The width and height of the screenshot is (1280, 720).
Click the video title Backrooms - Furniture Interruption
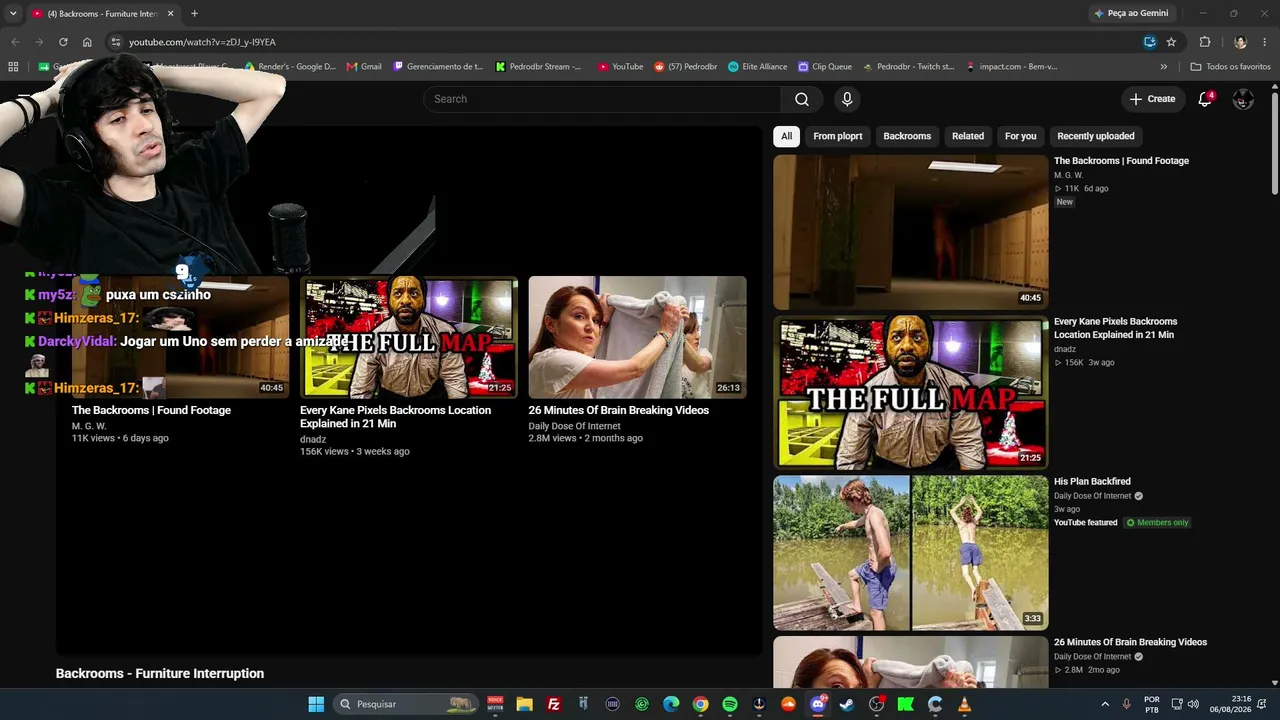[x=160, y=674]
